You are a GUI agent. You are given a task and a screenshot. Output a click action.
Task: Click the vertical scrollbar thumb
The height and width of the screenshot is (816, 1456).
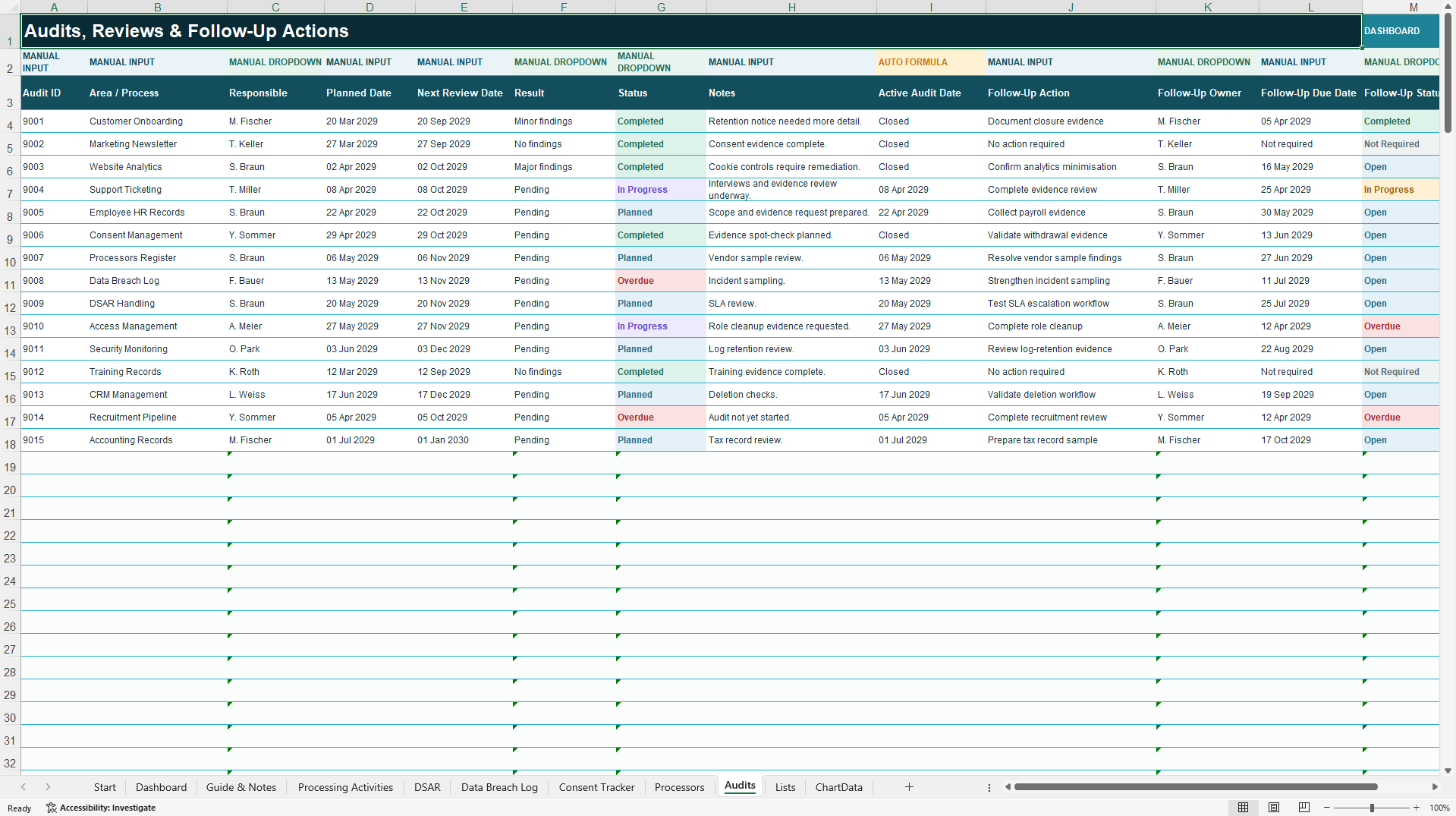pos(1448,74)
